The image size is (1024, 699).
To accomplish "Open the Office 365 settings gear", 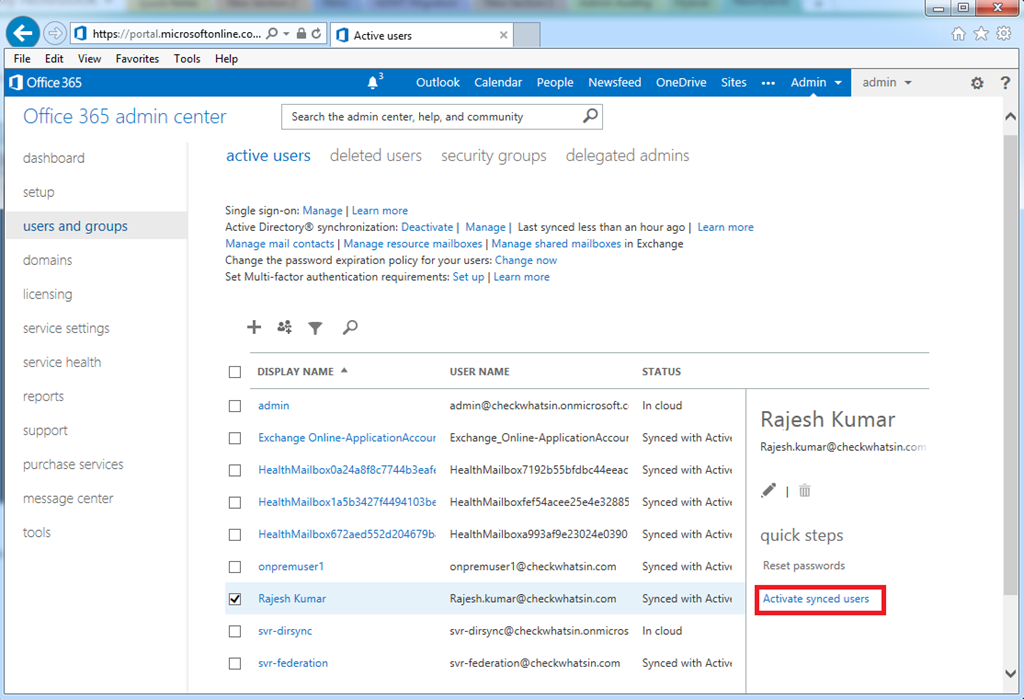I will [x=977, y=83].
